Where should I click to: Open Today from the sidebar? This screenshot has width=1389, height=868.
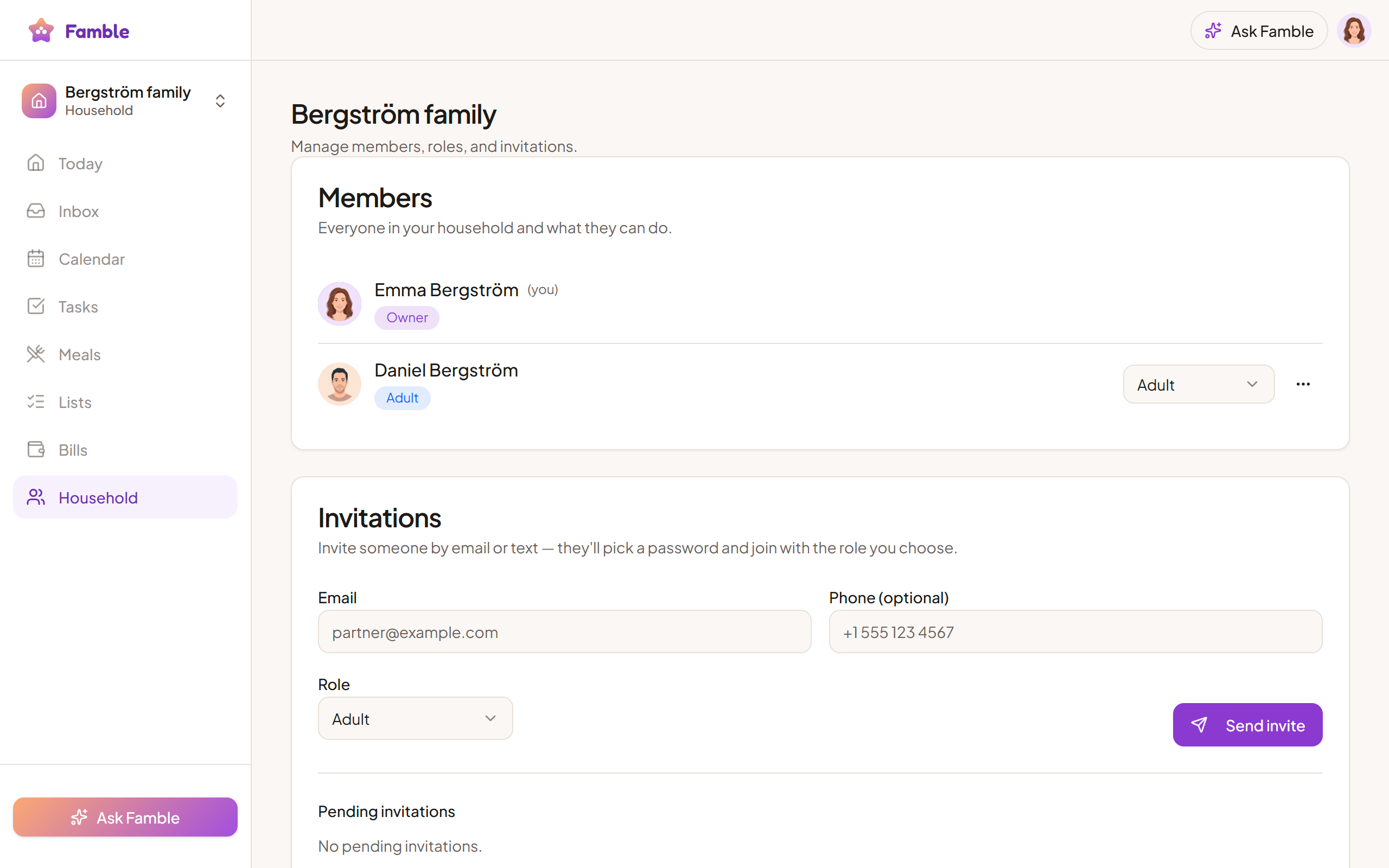click(x=125, y=163)
